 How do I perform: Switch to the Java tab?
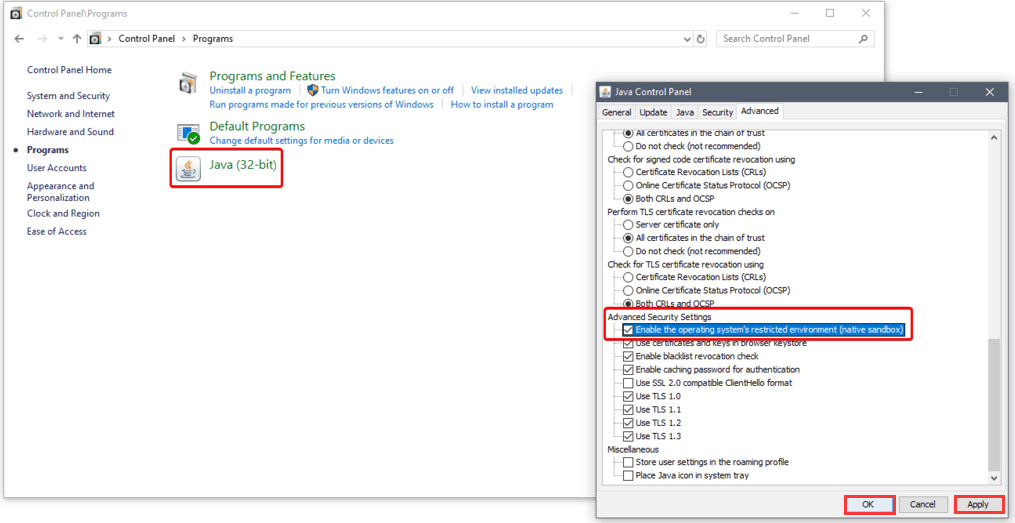pos(685,113)
